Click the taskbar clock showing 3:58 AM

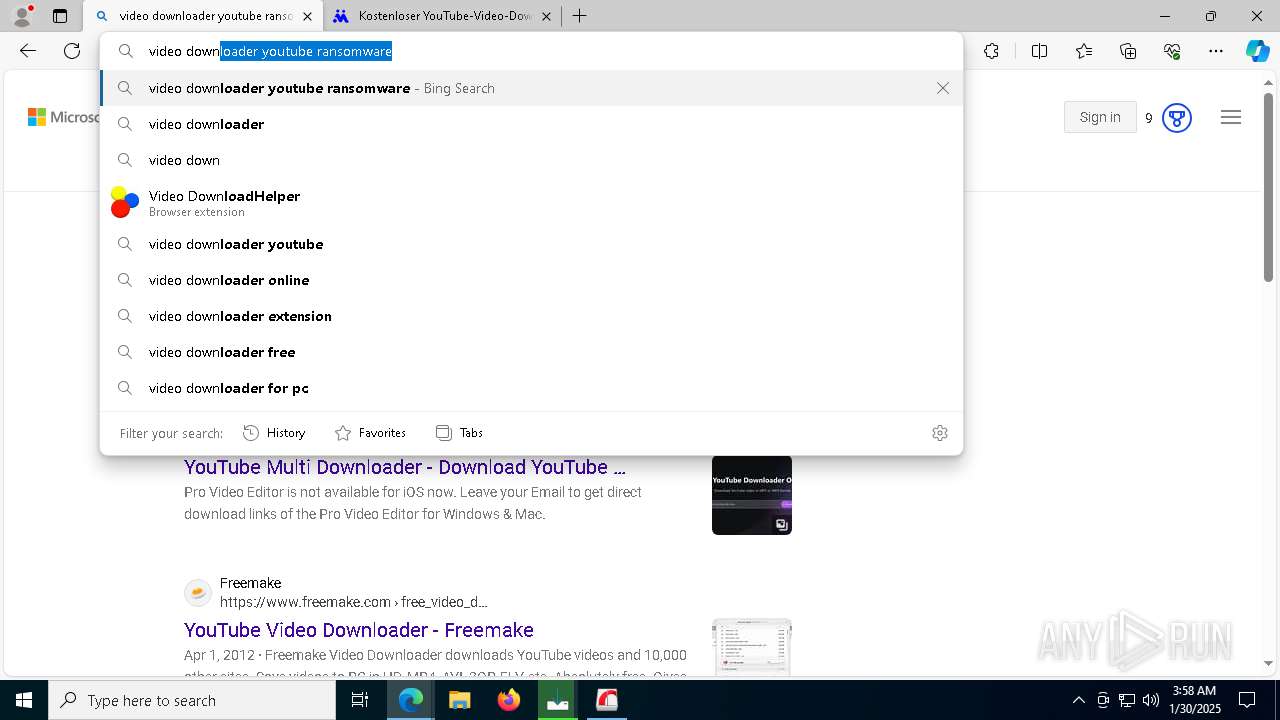(1193, 700)
